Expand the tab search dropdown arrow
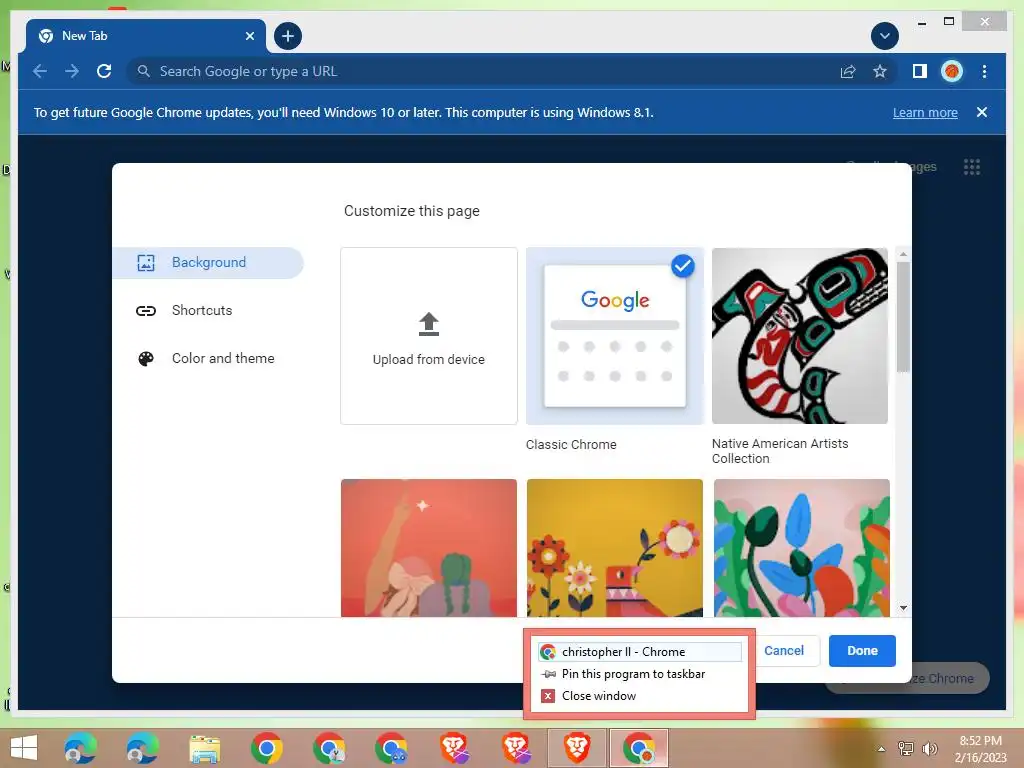The height and width of the screenshot is (768, 1024). pyautogui.click(x=885, y=36)
